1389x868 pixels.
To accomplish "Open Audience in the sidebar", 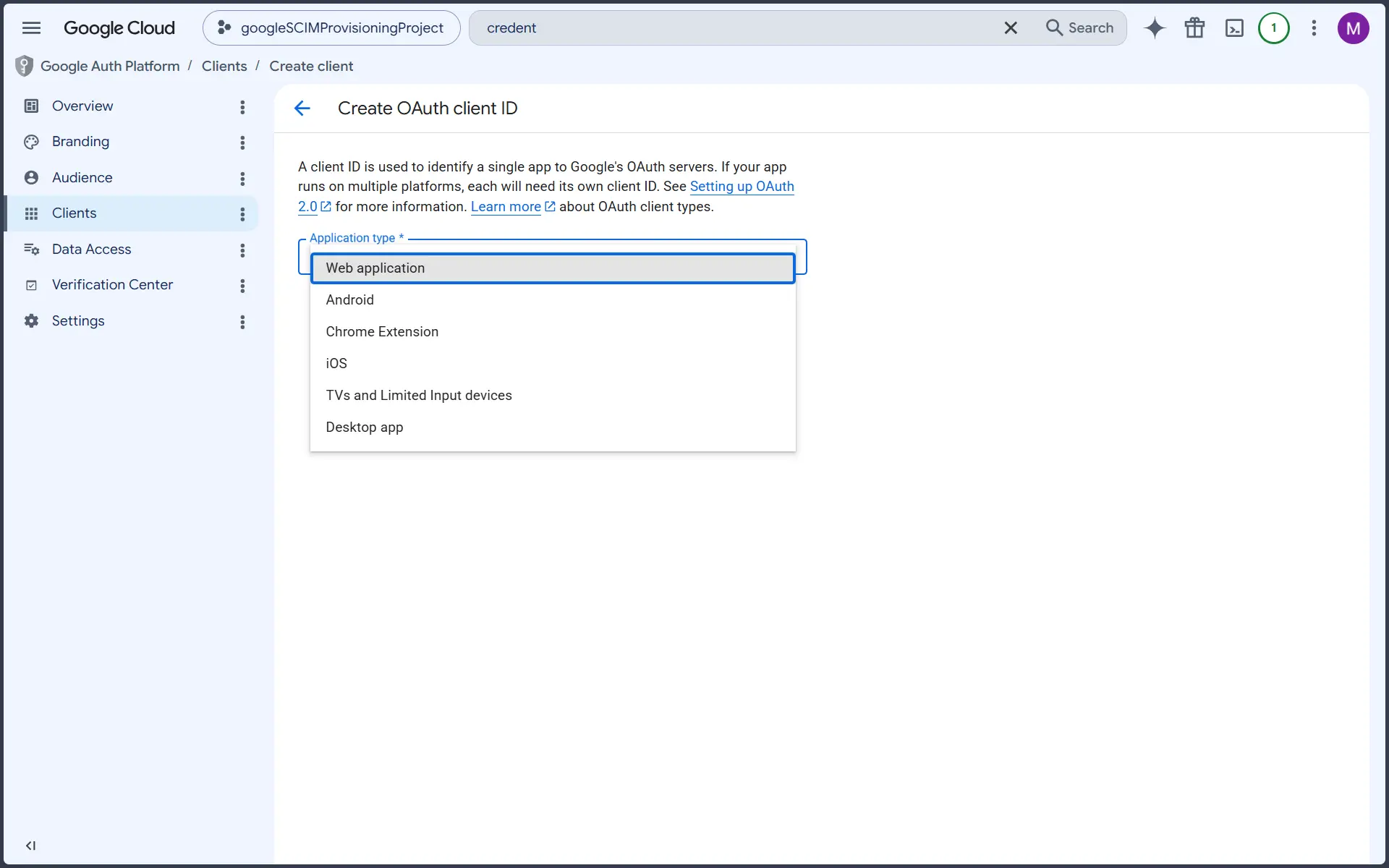I will point(132,178).
